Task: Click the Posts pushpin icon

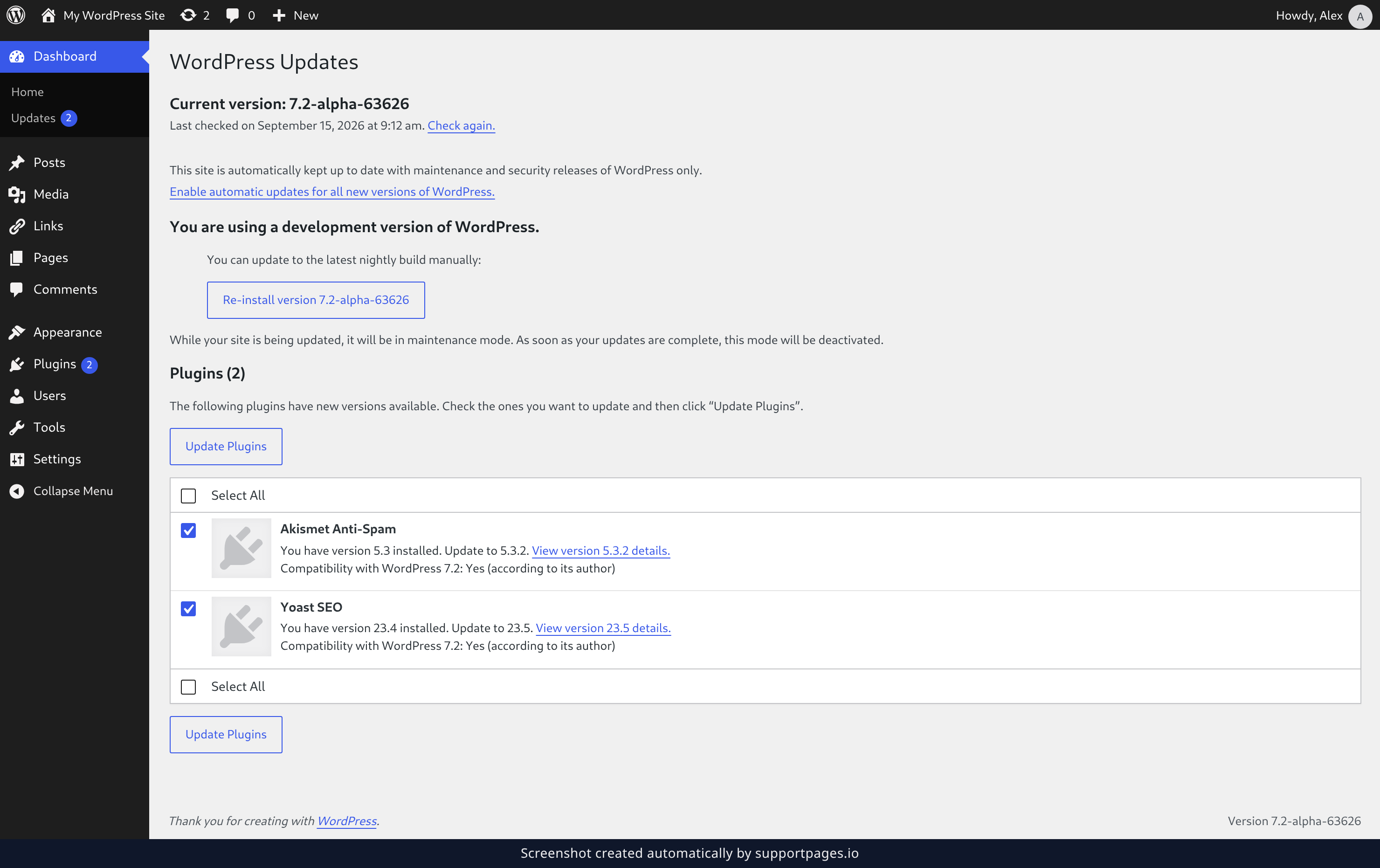Action: click(17, 163)
